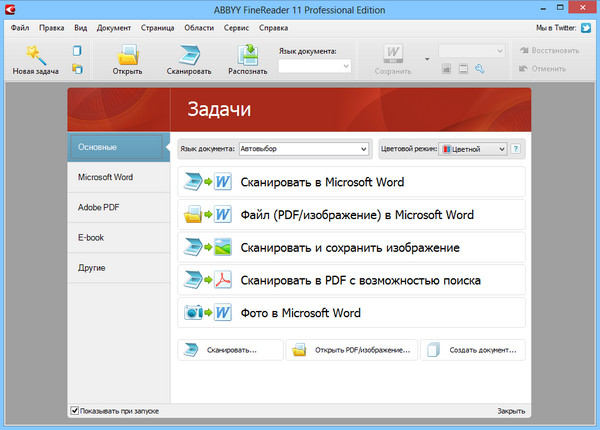Click the Новая задача wand icon
Image resolution: width=600 pixels, height=430 pixels.
[x=35, y=54]
